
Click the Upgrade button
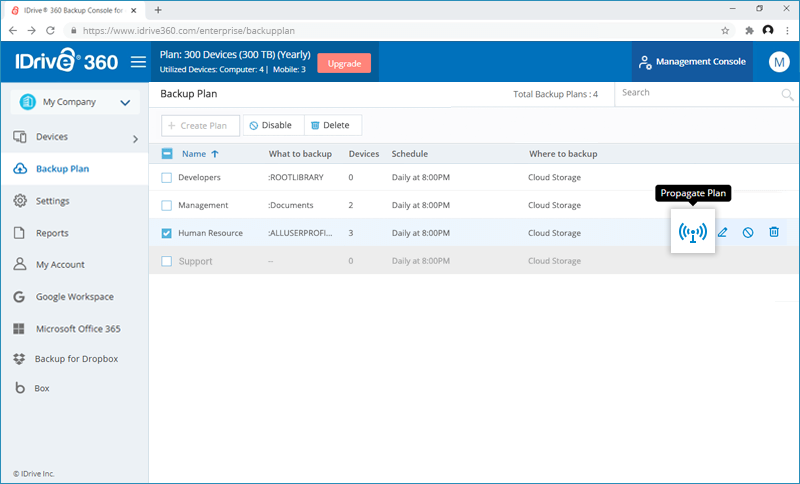344,63
